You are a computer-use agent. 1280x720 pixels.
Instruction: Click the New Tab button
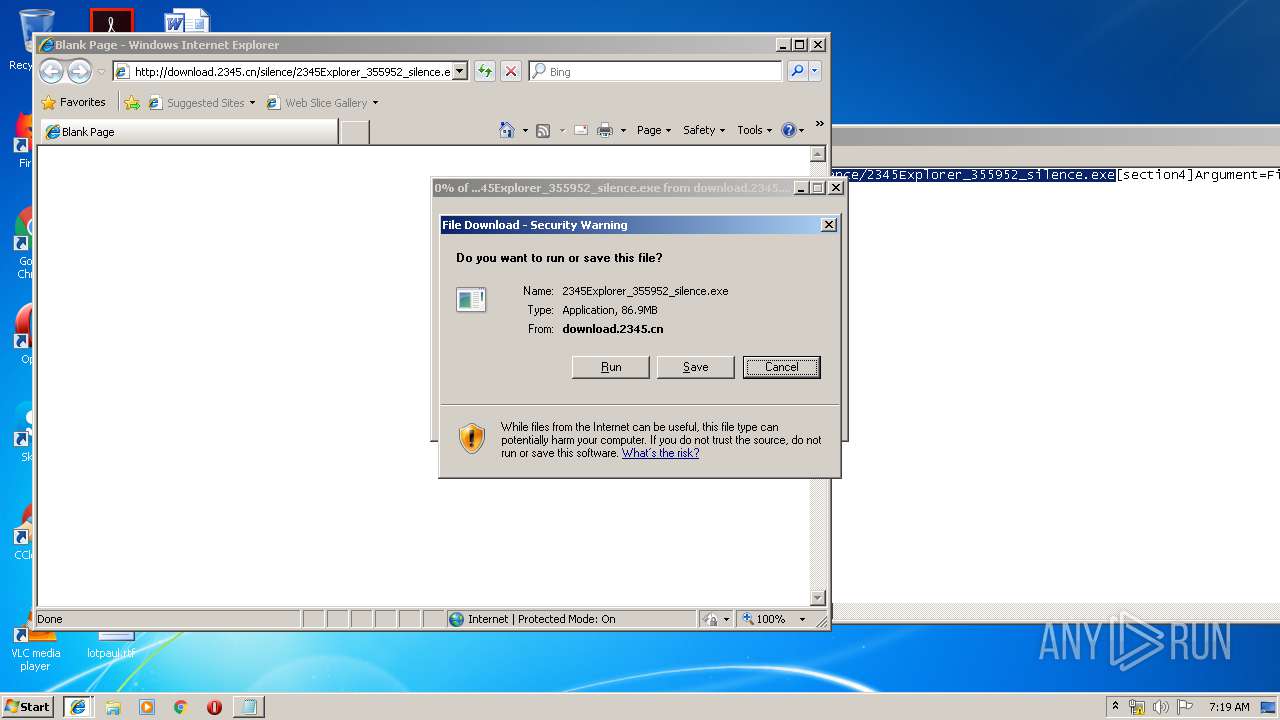(x=354, y=132)
